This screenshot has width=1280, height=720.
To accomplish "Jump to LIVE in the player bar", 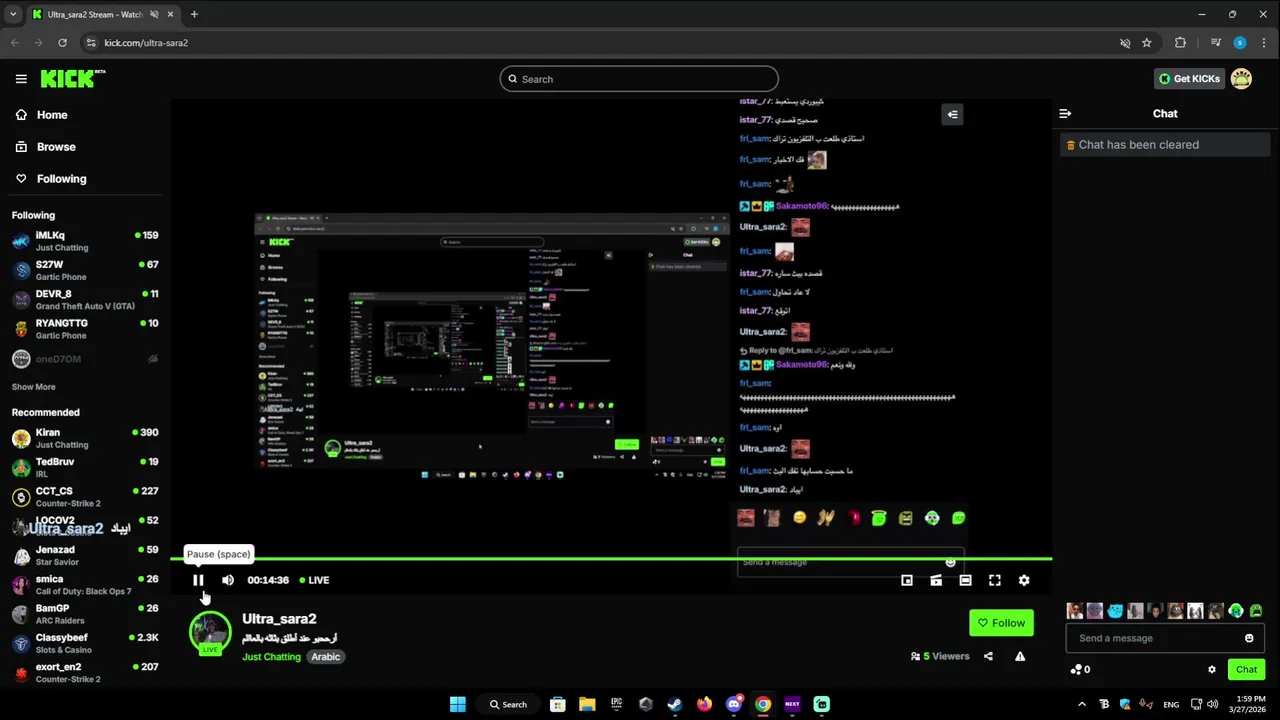I will coord(315,580).
